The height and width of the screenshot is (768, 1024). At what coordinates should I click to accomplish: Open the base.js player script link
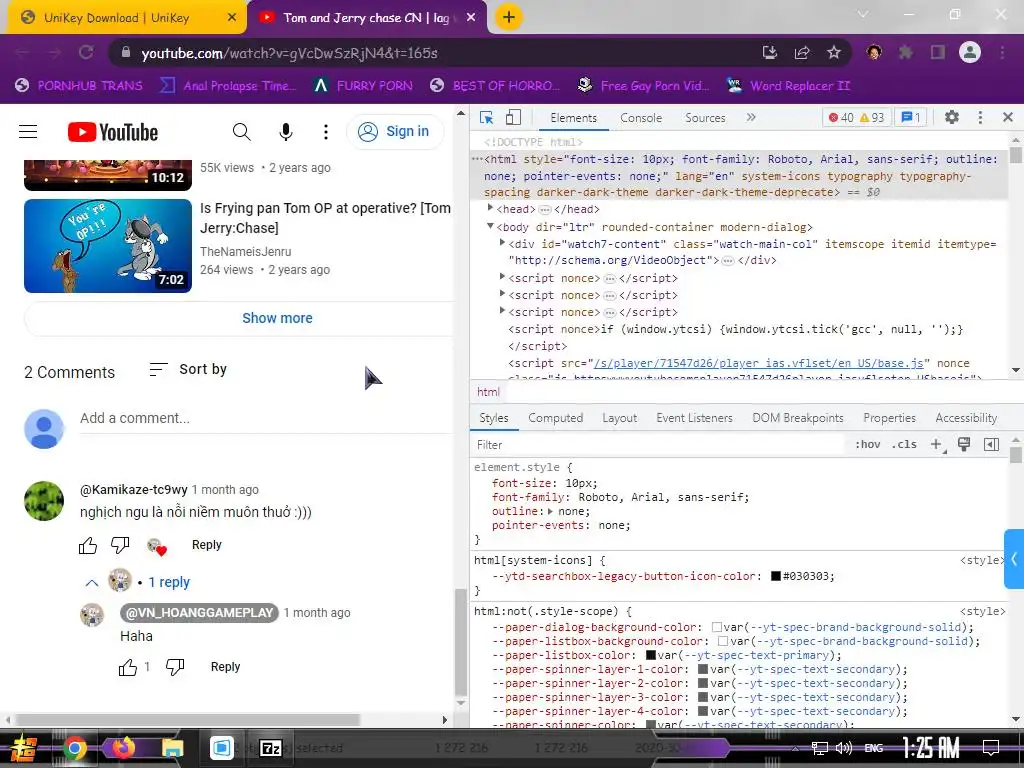click(x=758, y=363)
